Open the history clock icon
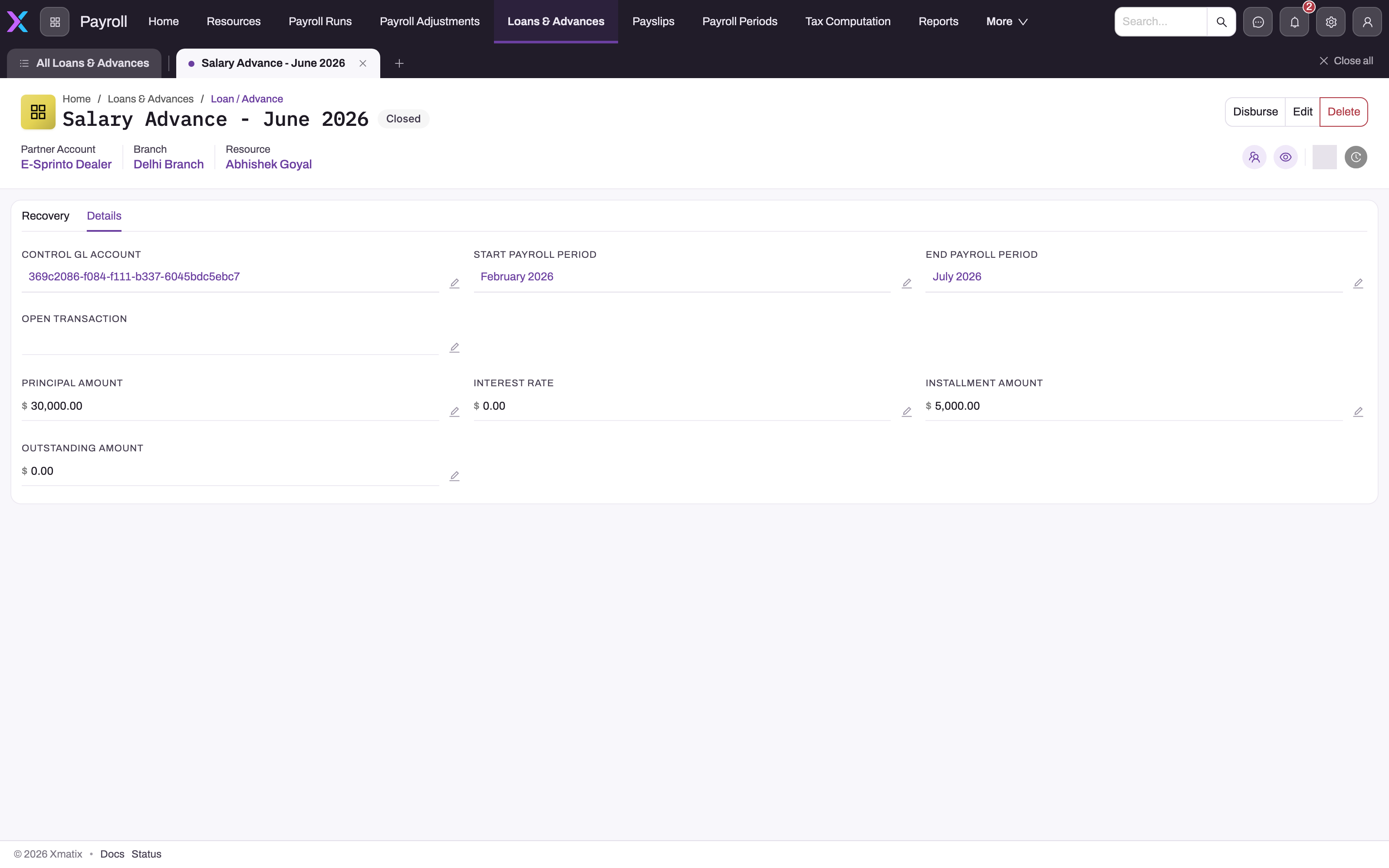The height and width of the screenshot is (868, 1389). click(1356, 157)
